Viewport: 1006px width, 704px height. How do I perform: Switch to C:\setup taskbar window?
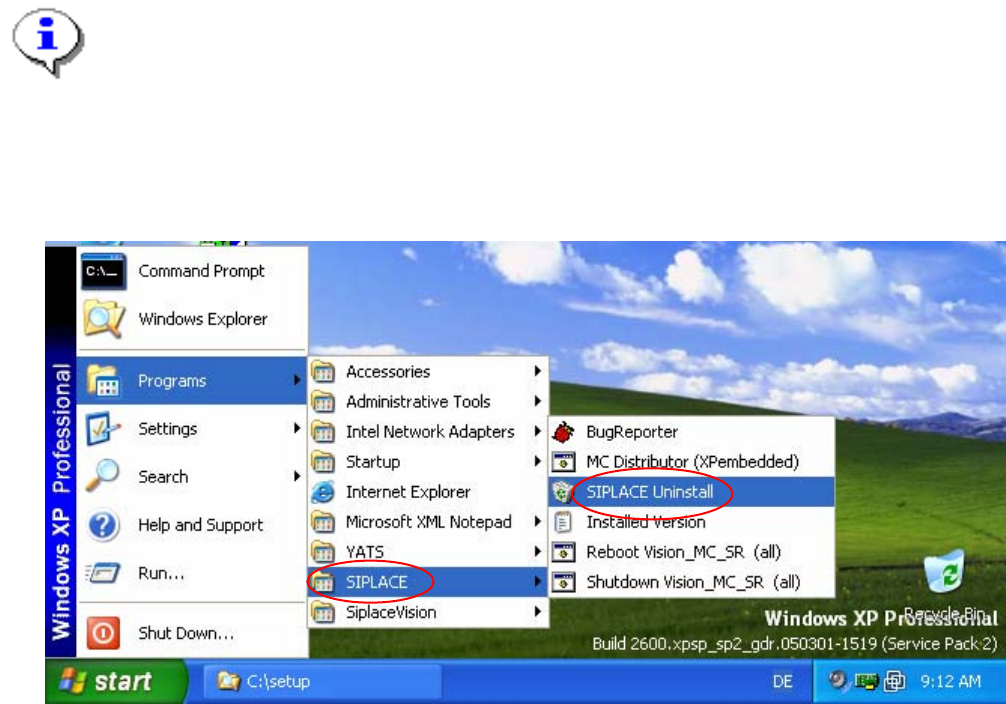coord(322,681)
